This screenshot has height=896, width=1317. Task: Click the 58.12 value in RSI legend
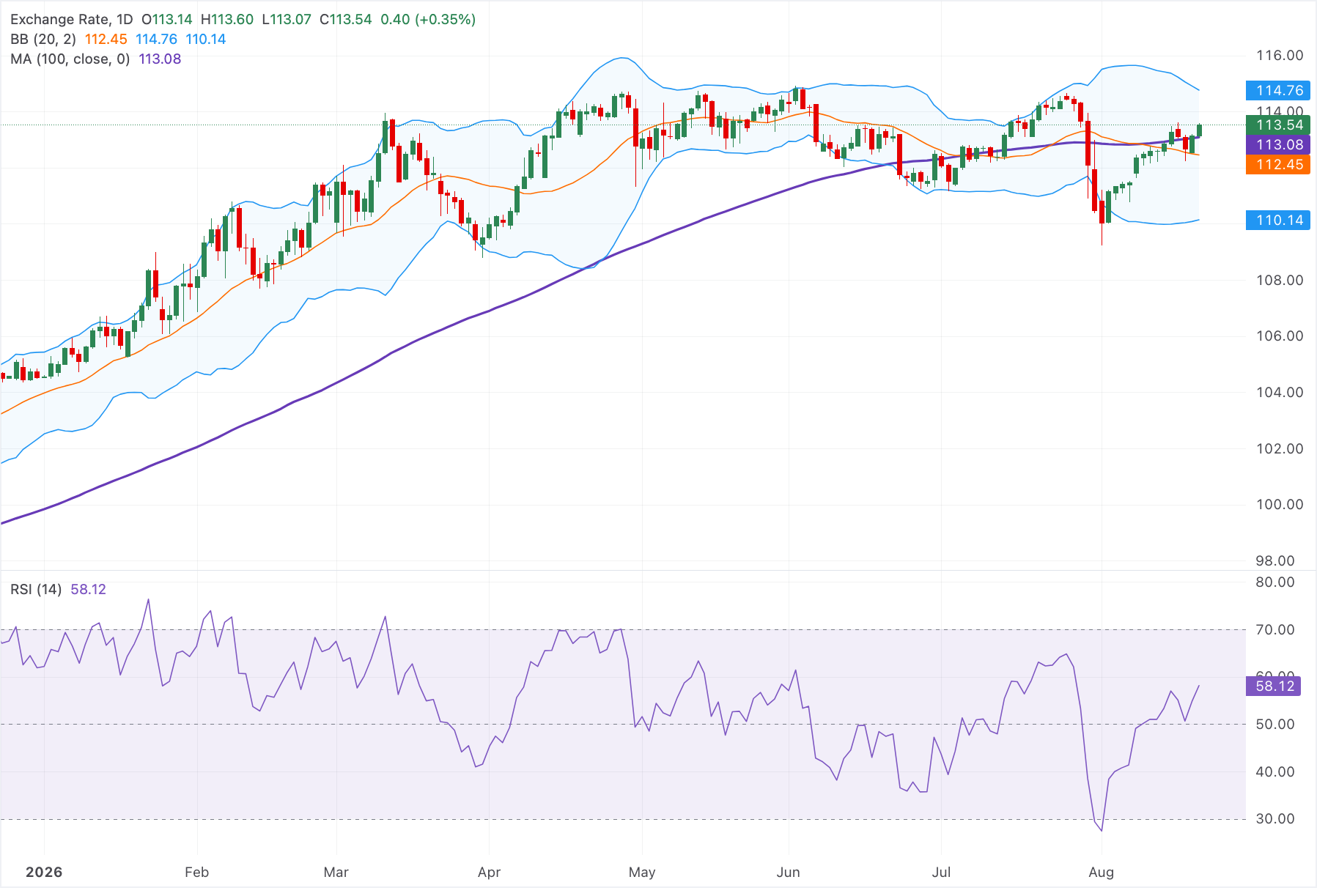click(88, 590)
